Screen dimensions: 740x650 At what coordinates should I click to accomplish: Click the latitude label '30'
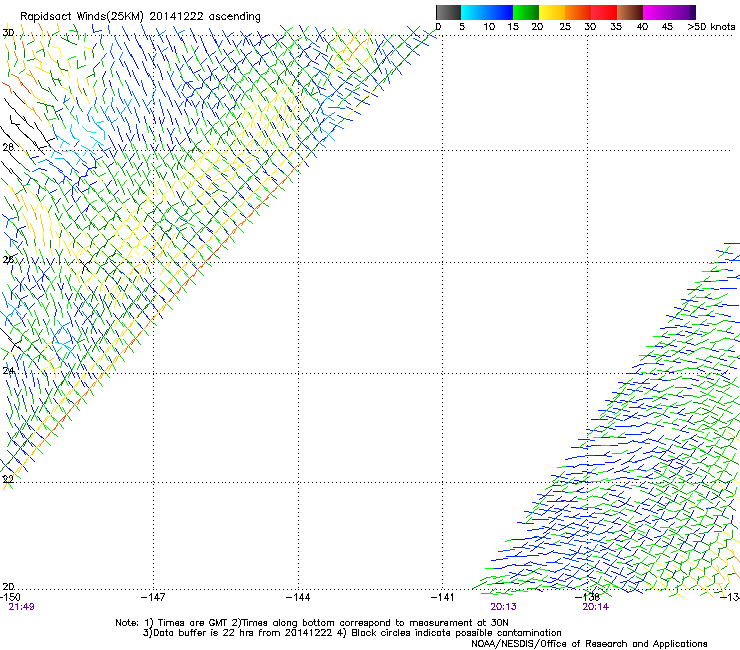pyautogui.click(x=8, y=33)
